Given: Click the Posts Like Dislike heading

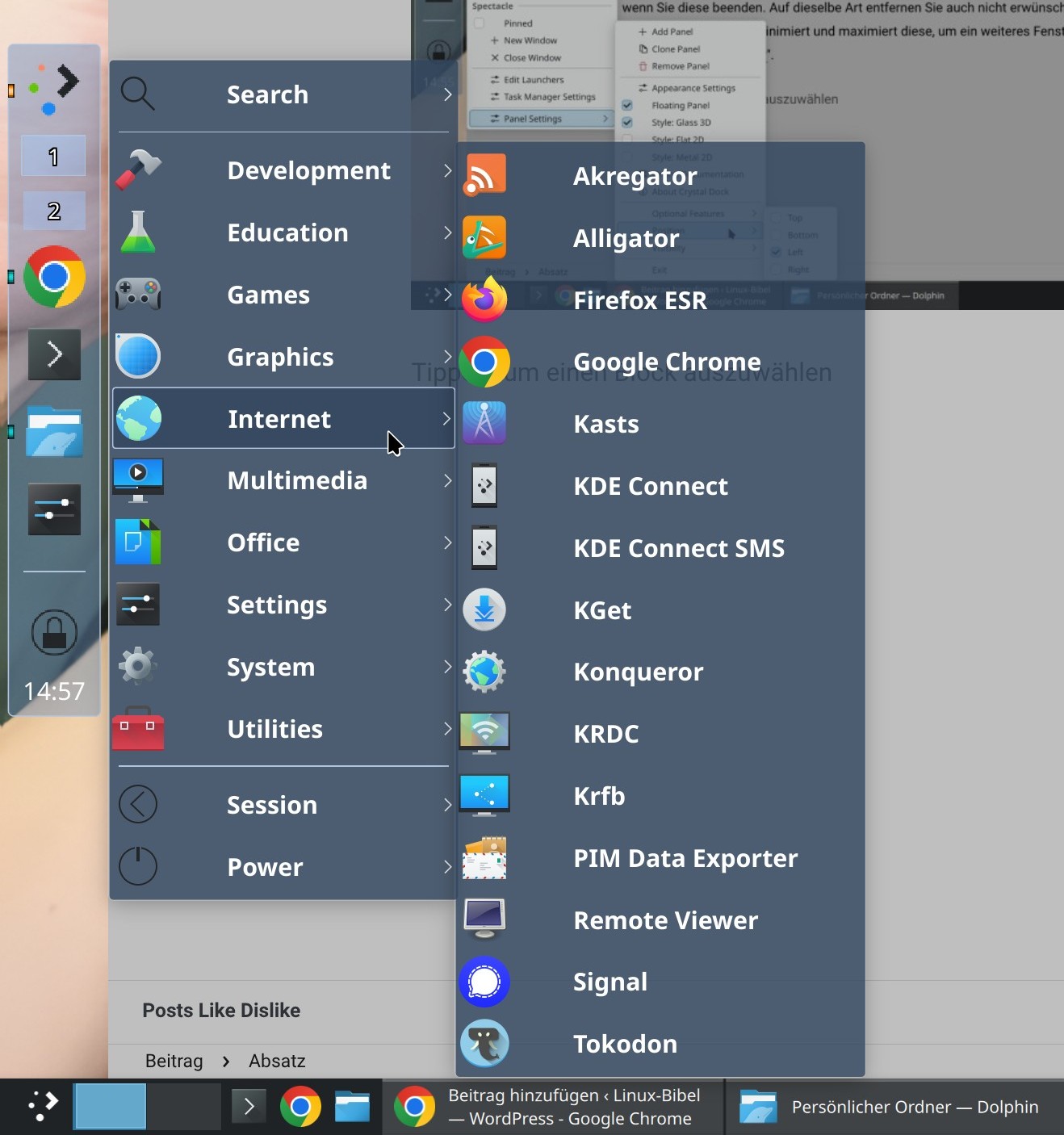Looking at the screenshot, I should 221,1010.
